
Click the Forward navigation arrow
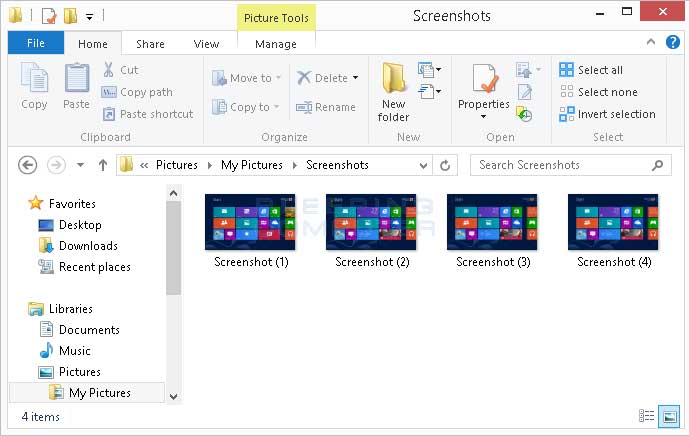pos(56,165)
